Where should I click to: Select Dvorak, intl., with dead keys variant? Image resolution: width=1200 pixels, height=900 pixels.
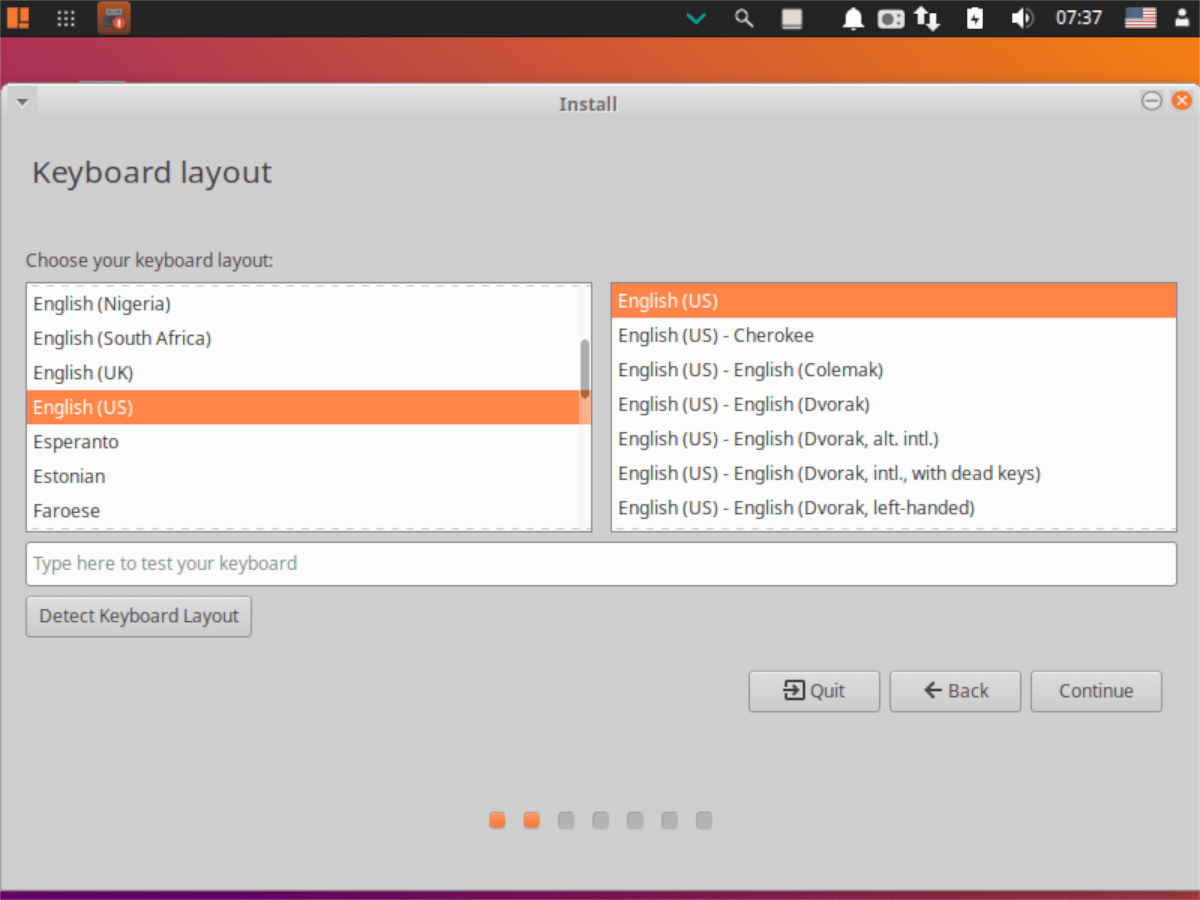pos(893,473)
